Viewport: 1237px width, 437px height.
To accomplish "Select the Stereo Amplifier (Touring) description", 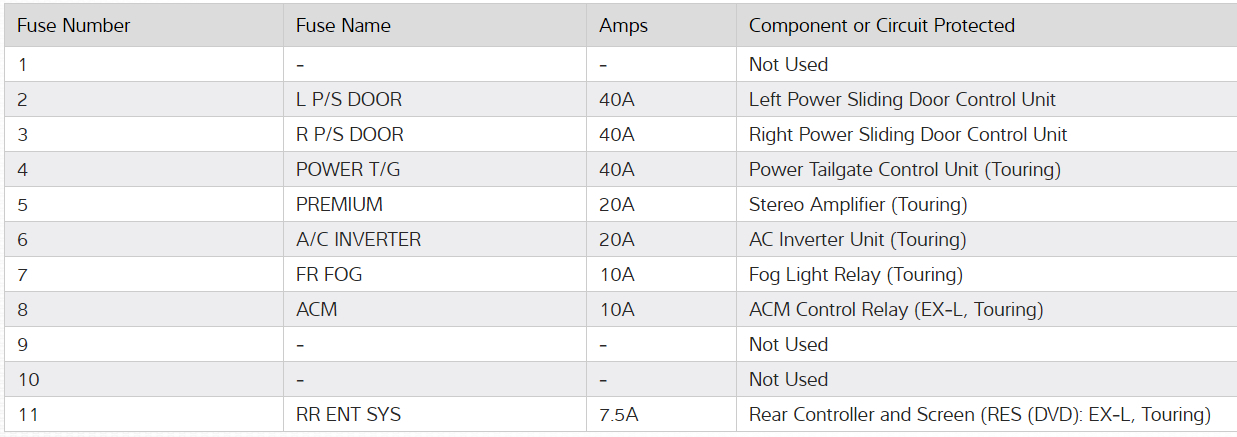I will [x=858, y=205].
